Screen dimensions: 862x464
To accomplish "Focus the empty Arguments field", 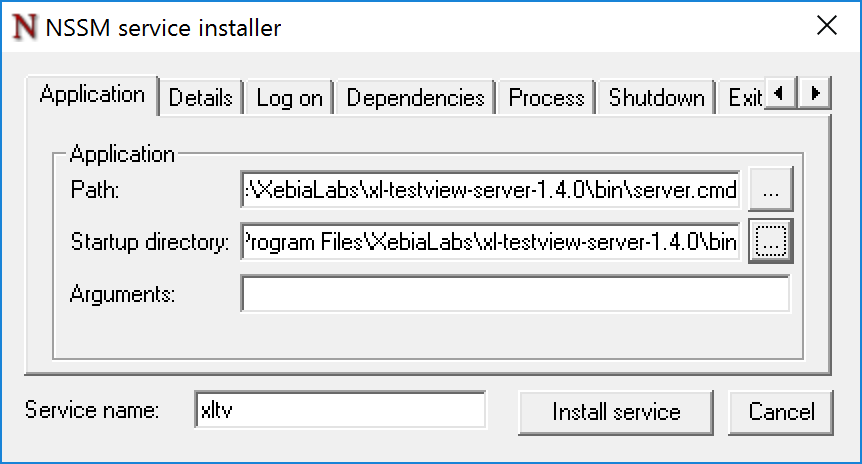I will tap(515, 294).
